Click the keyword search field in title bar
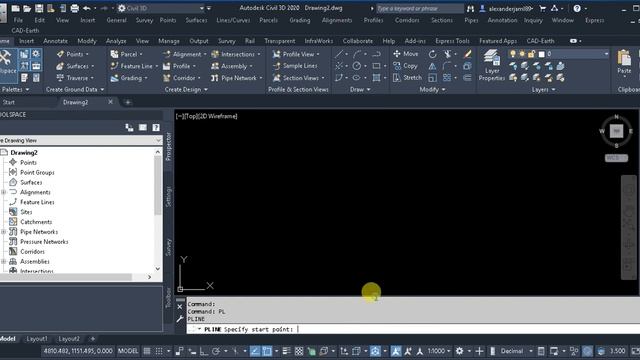The height and width of the screenshot is (360, 640). coord(420,8)
